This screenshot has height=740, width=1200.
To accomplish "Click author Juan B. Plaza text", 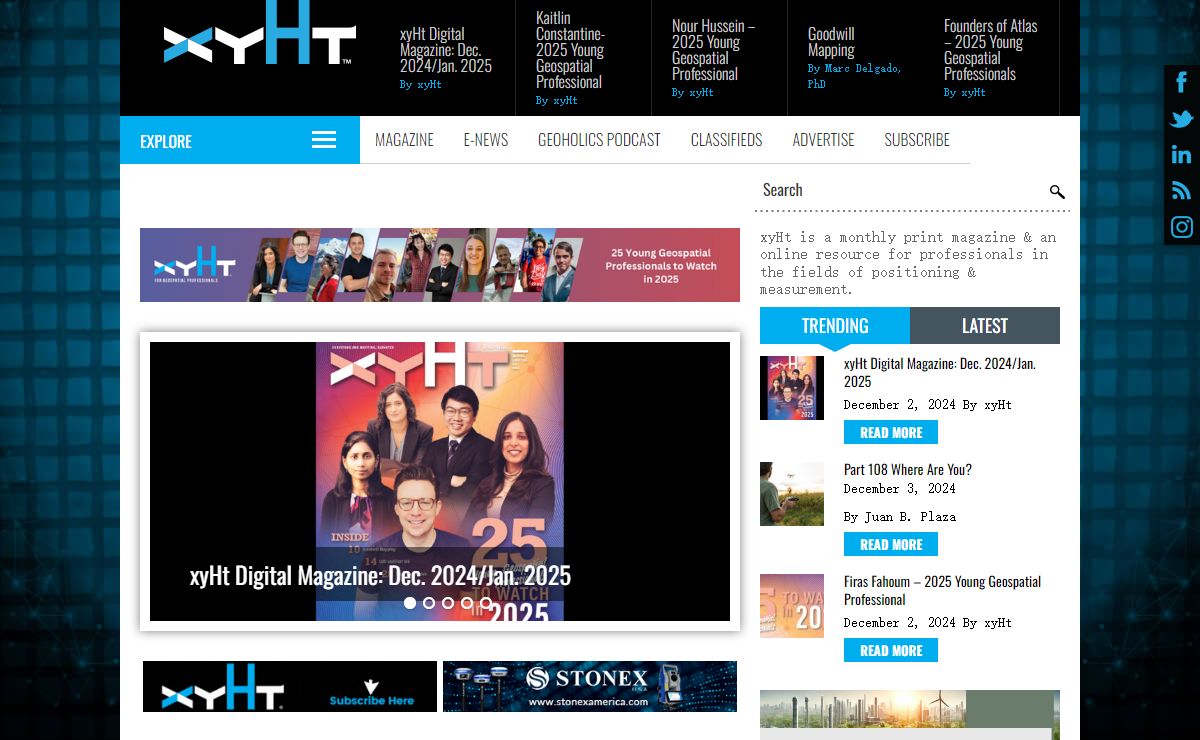I will click(910, 517).
